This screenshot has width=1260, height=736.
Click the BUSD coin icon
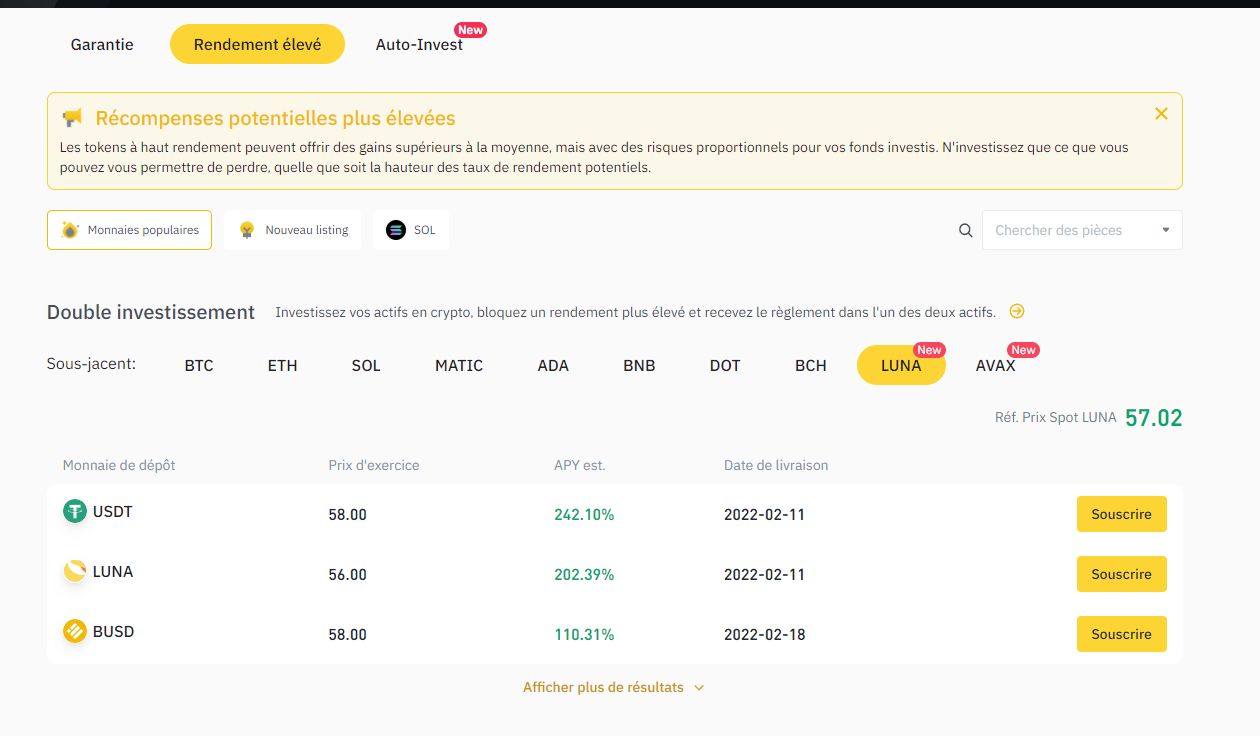click(x=75, y=632)
